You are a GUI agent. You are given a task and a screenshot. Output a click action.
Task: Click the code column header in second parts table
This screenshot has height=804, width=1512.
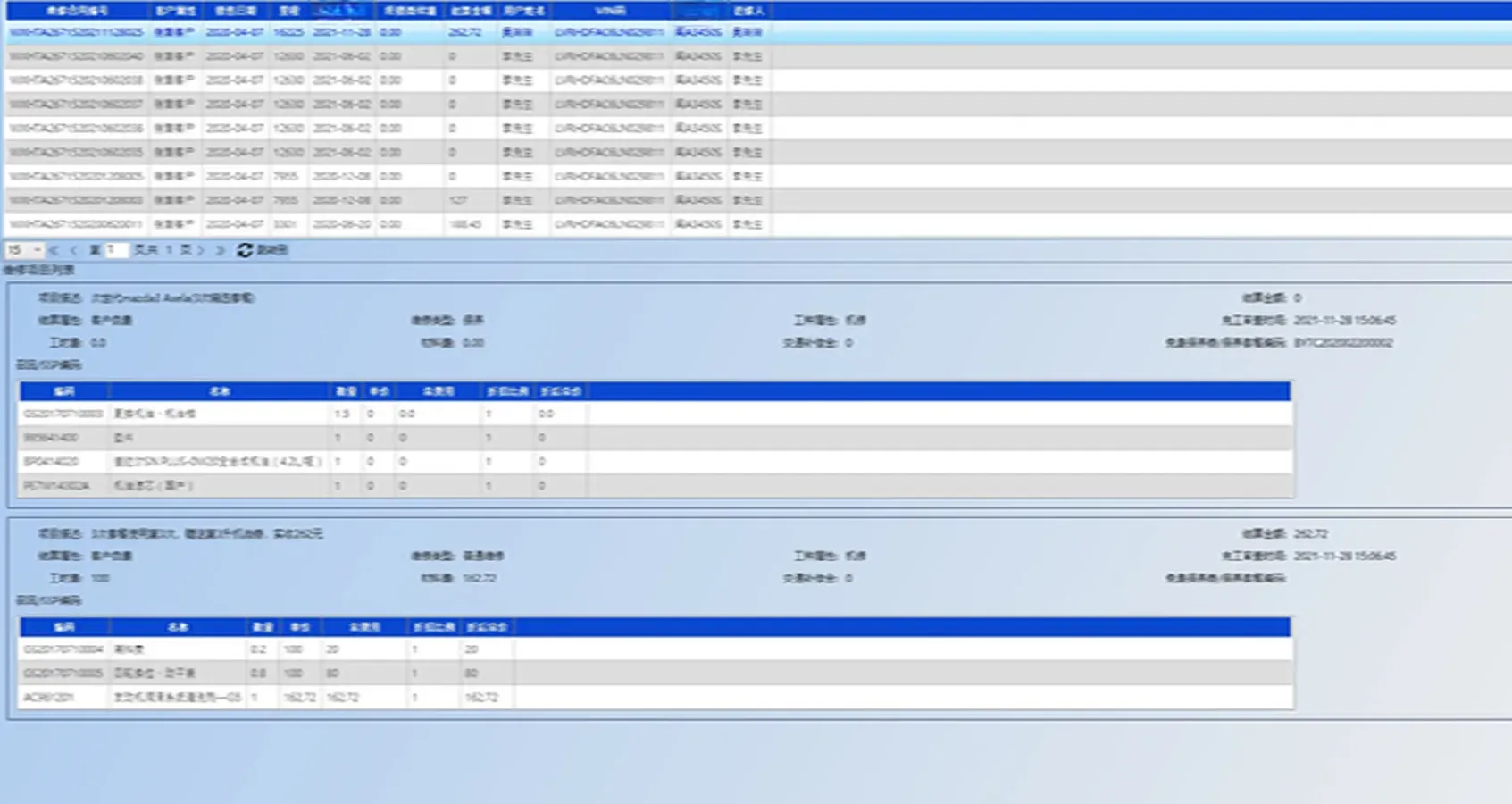63,627
